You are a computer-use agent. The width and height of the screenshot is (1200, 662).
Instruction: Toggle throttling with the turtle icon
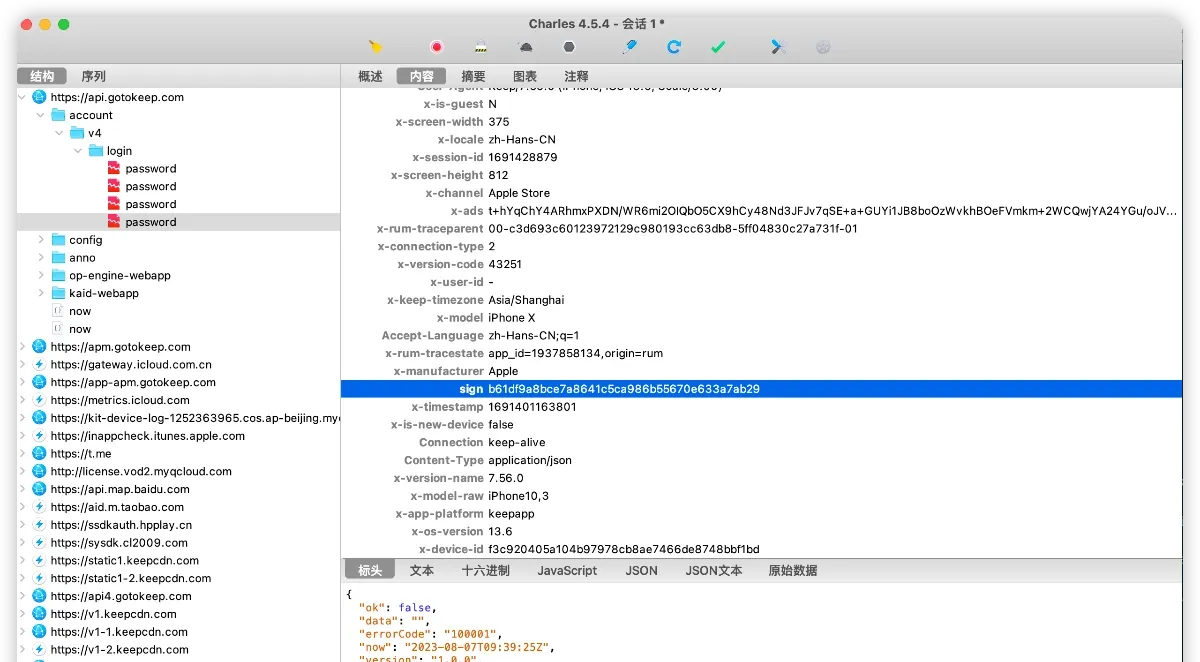(x=525, y=46)
